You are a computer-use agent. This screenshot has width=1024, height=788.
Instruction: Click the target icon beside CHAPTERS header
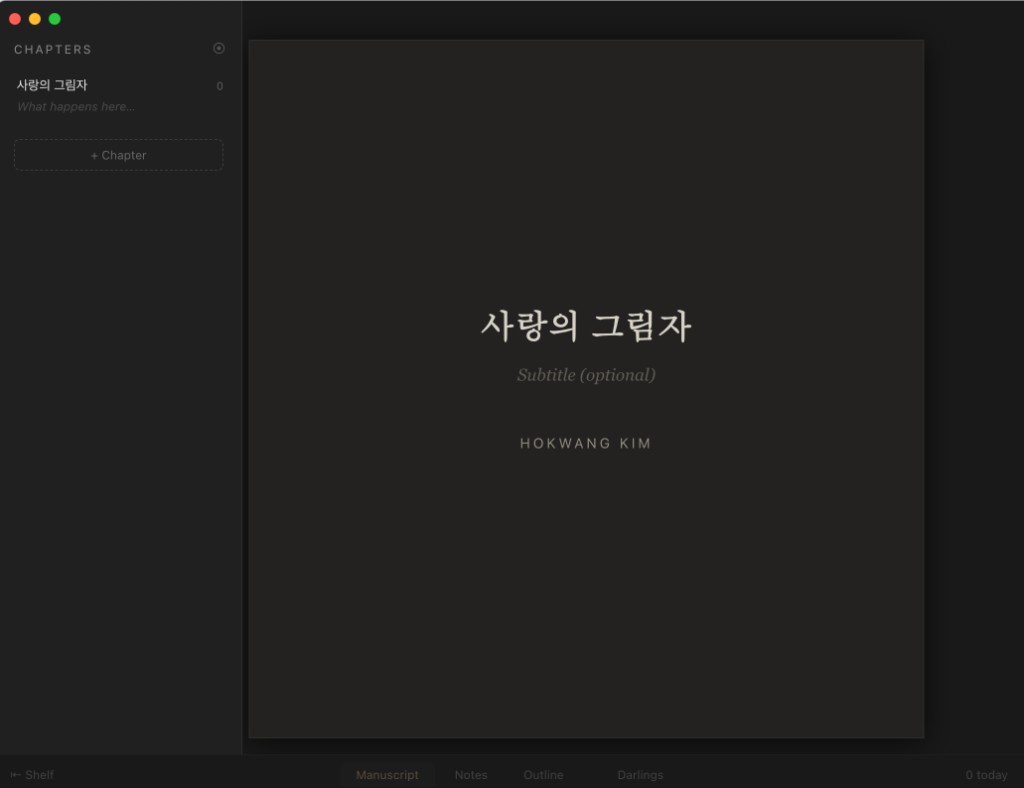tap(219, 48)
